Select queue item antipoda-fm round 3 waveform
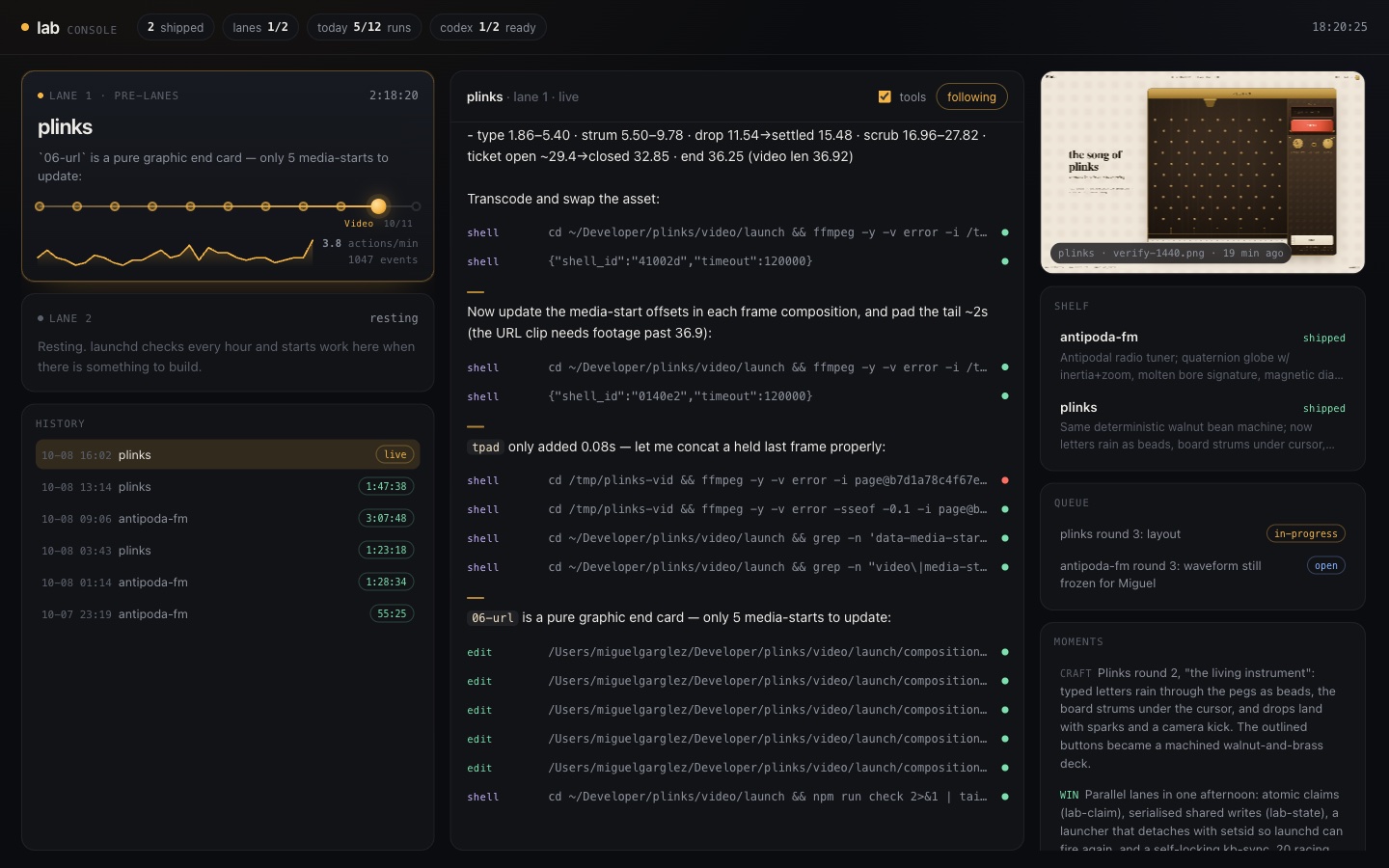The width and height of the screenshot is (1389, 868). coord(1202,574)
